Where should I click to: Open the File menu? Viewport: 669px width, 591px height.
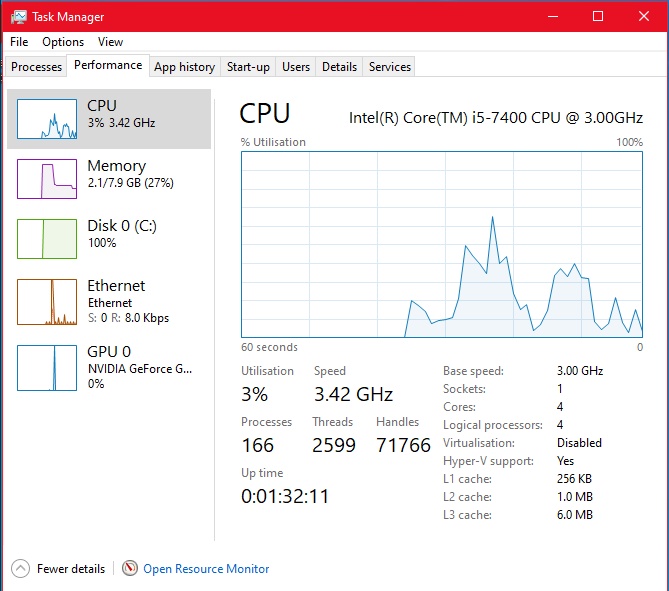(19, 42)
